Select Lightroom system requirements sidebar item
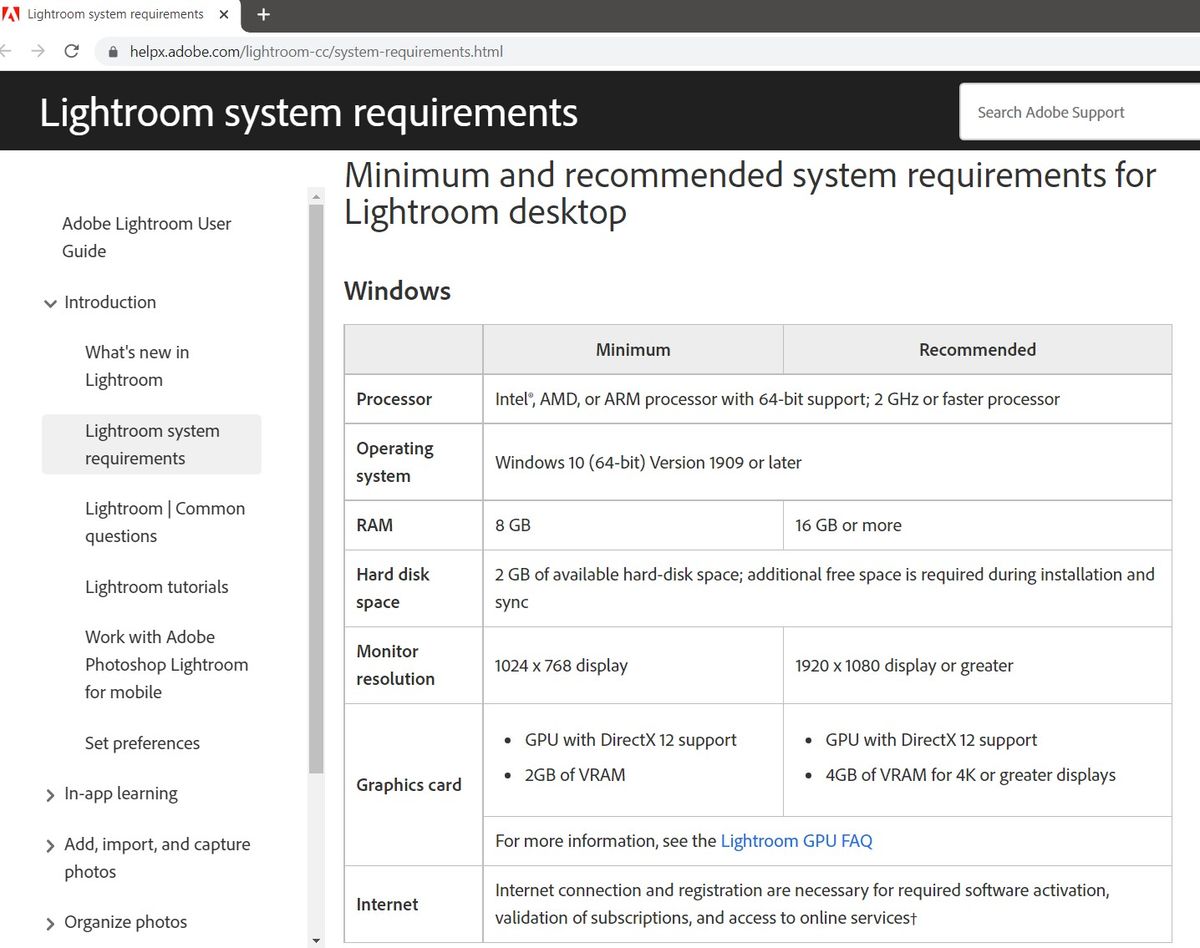Screen dimensions: 1200x948 152,444
